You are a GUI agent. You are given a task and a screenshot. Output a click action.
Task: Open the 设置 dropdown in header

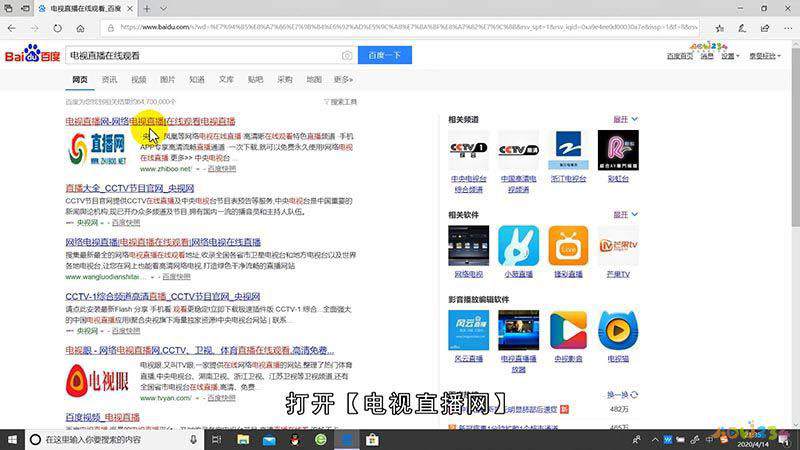pyautogui.click(x=730, y=56)
